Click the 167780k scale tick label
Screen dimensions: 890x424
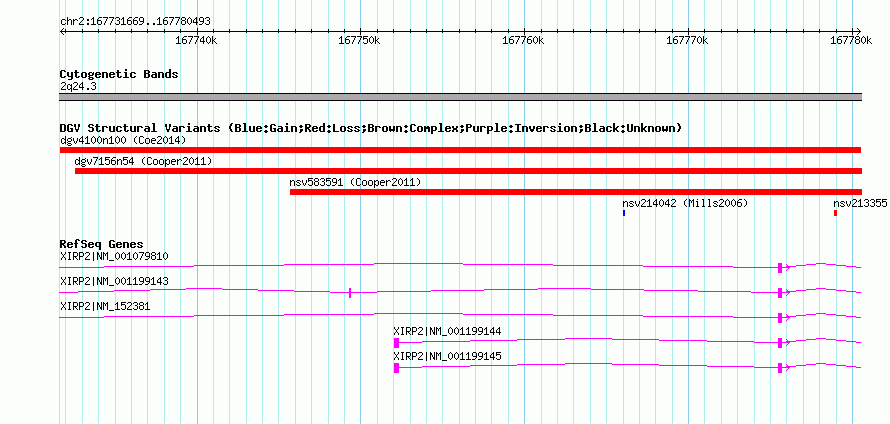(x=851, y=40)
